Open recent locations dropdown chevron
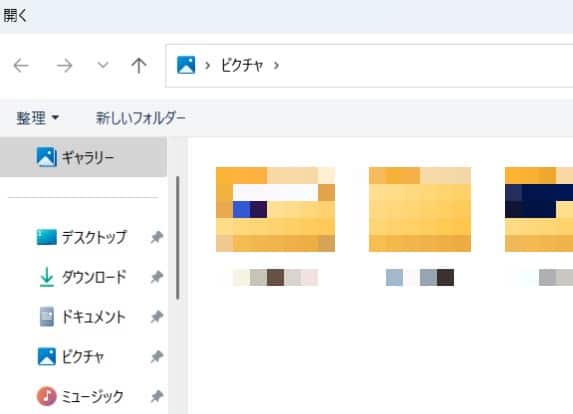This screenshot has height=414, width=573. (103, 65)
